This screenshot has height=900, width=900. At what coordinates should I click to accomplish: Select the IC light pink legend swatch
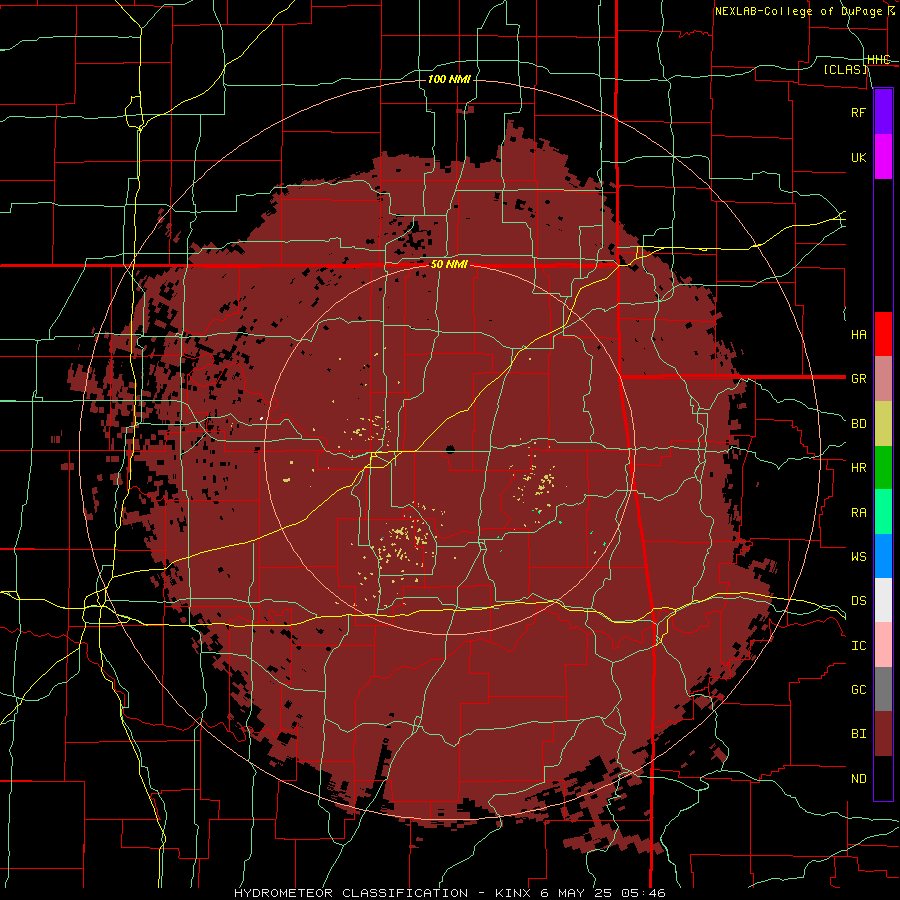(x=883, y=645)
